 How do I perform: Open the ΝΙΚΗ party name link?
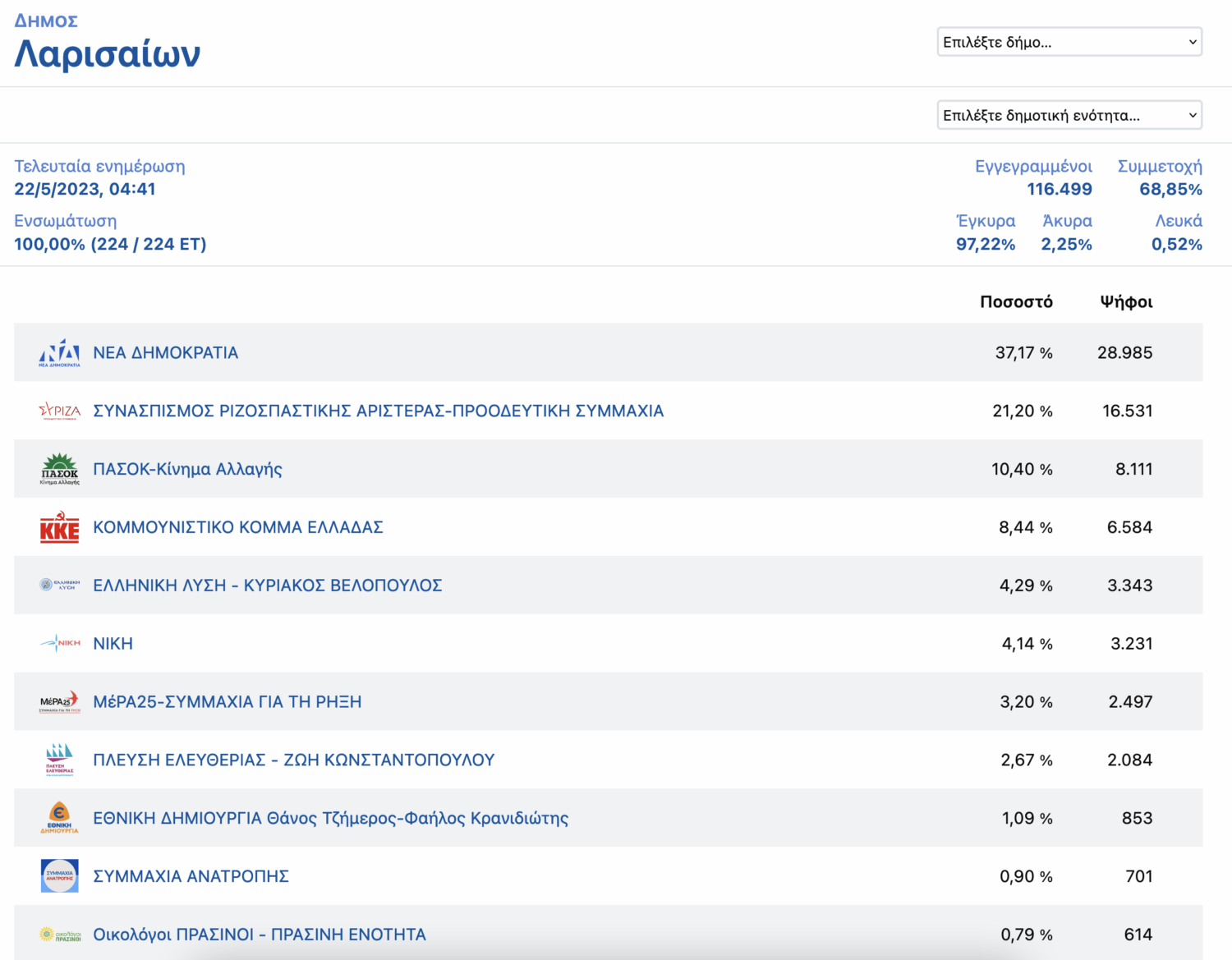pos(113,644)
